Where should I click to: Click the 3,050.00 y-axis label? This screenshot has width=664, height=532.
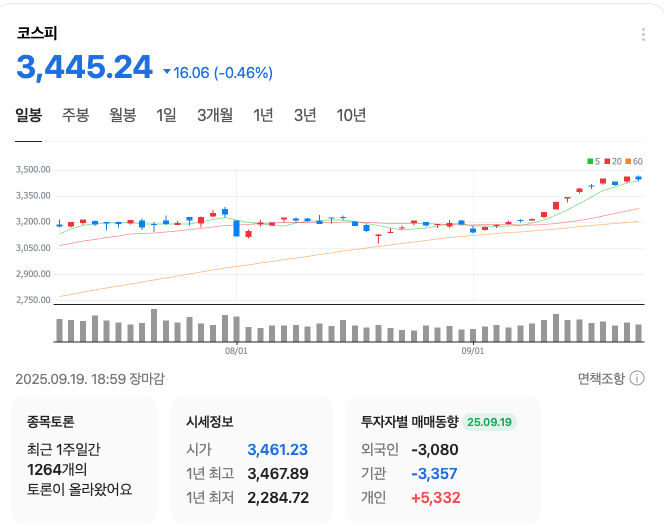coord(33,248)
